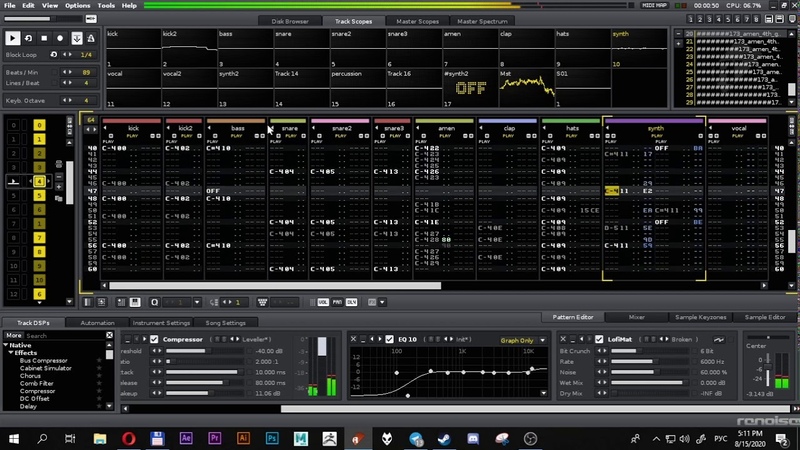The image size is (800, 450).
Task: Remove the EQ 10 device with X
Action: (353, 339)
